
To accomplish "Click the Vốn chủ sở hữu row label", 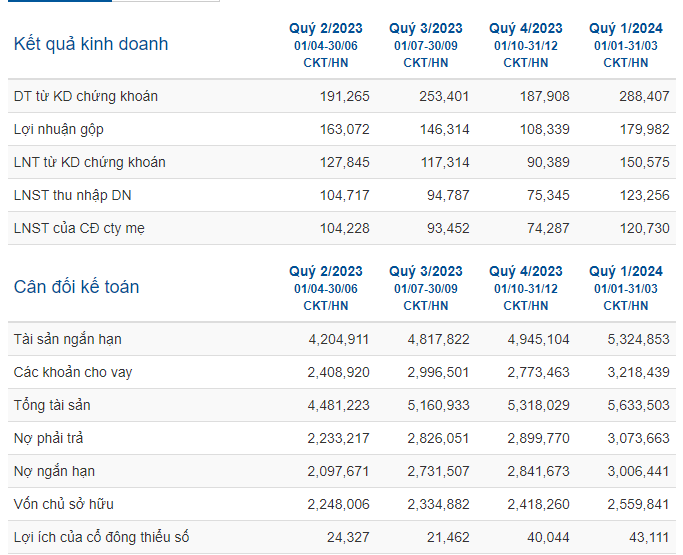I will [64, 504].
